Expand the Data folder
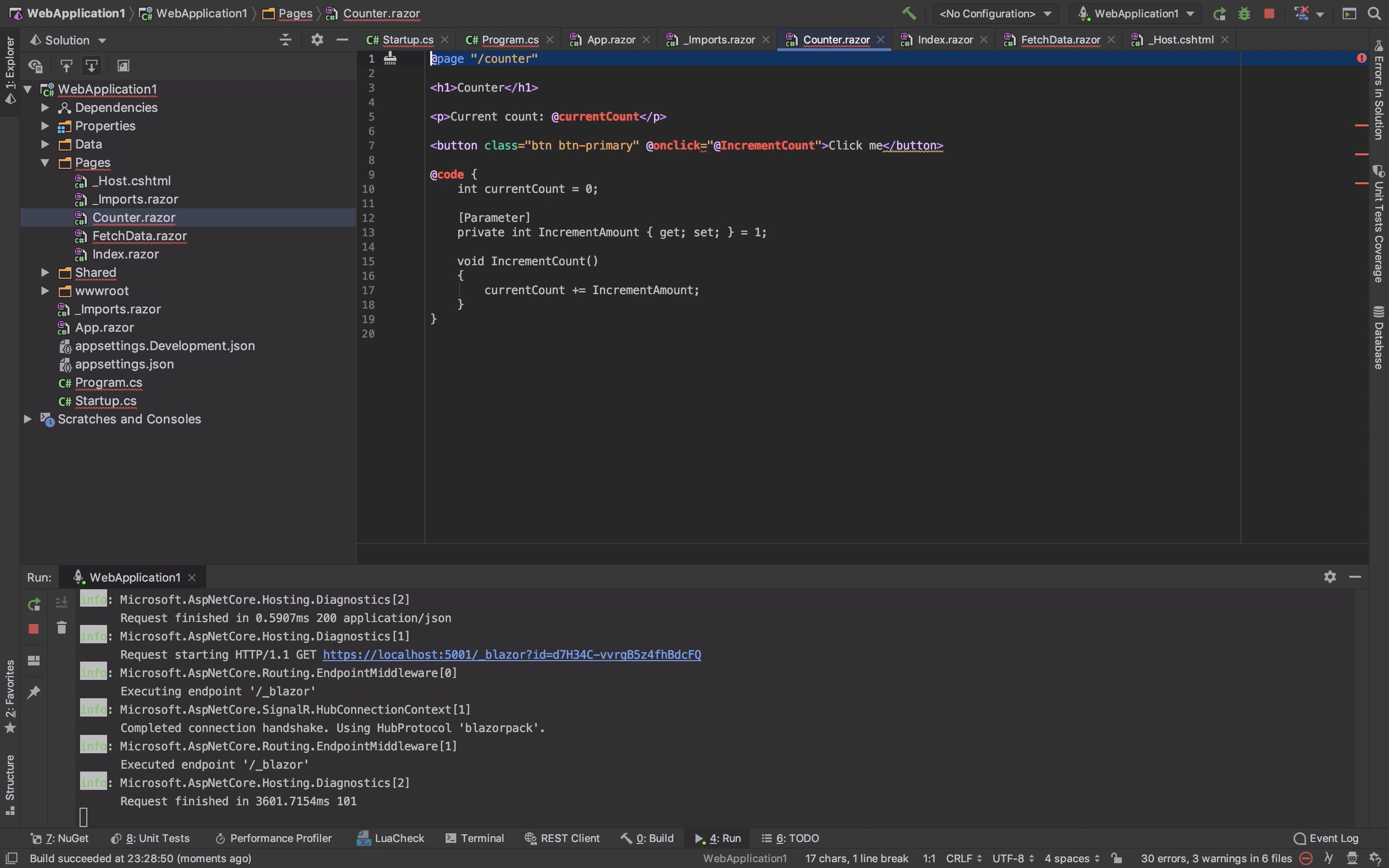The height and width of the screenshot is (868, 1389). [x=45, y=144]
